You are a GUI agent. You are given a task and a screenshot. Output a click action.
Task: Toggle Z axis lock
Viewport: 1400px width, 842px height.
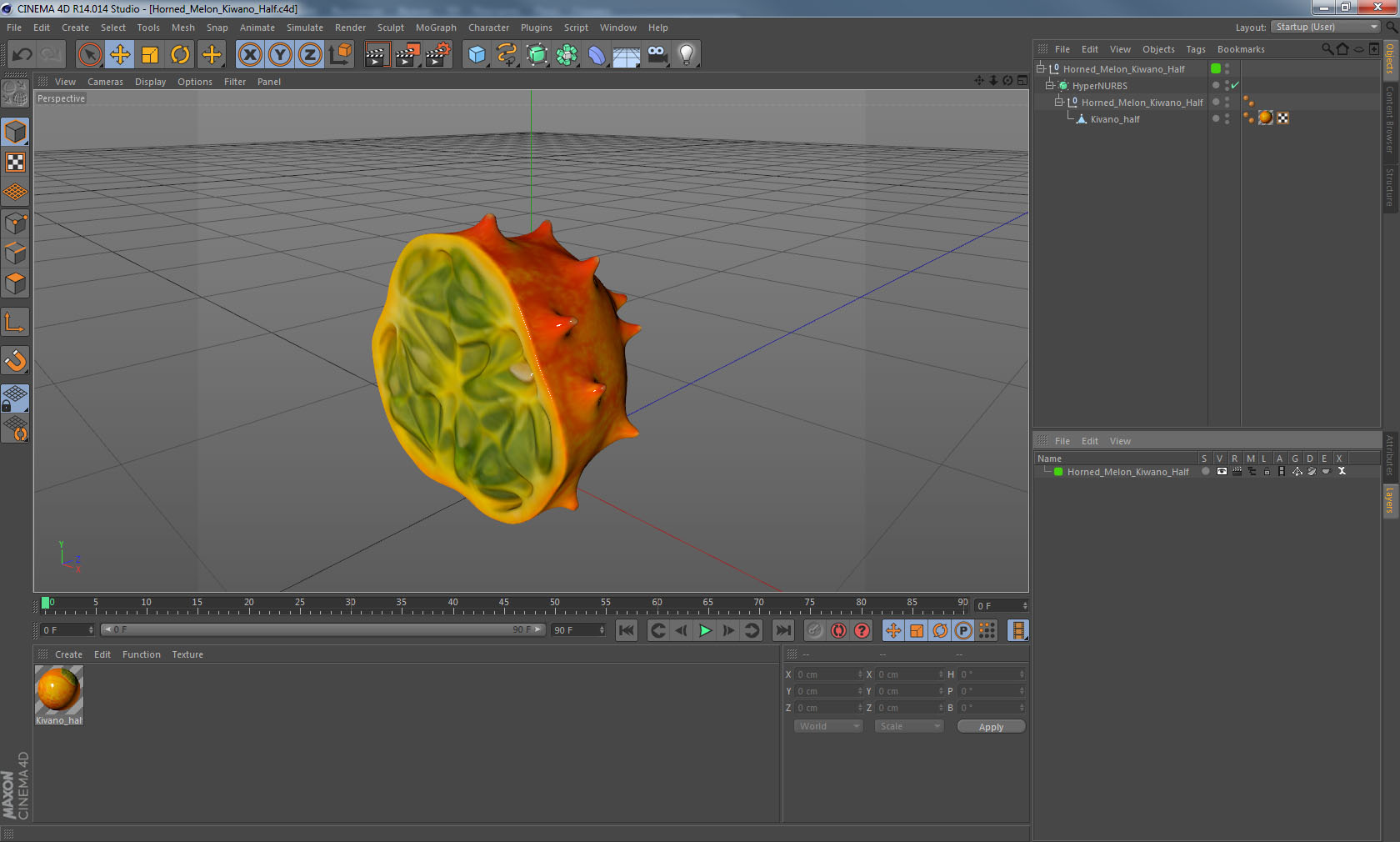tap(310, 55)
